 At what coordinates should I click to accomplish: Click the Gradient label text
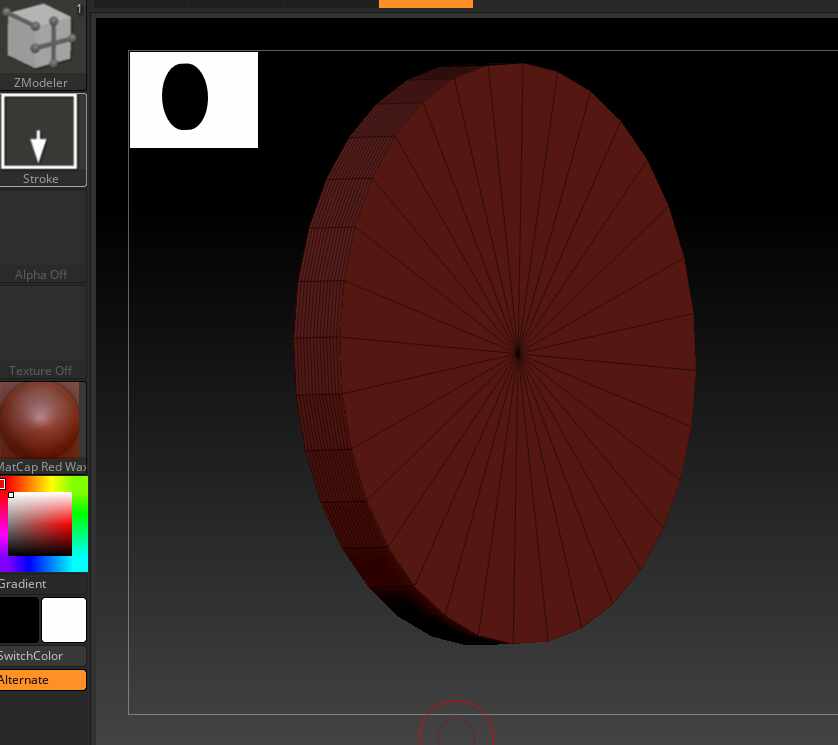coord(23,583)
